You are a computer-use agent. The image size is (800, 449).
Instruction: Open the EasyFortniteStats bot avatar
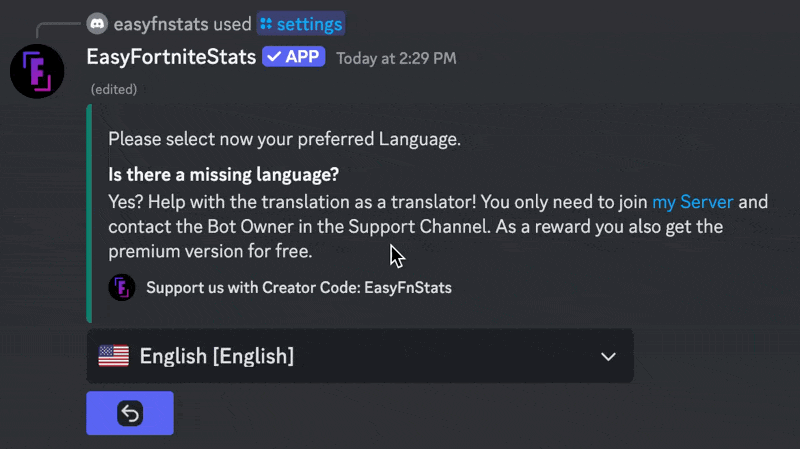37,71
